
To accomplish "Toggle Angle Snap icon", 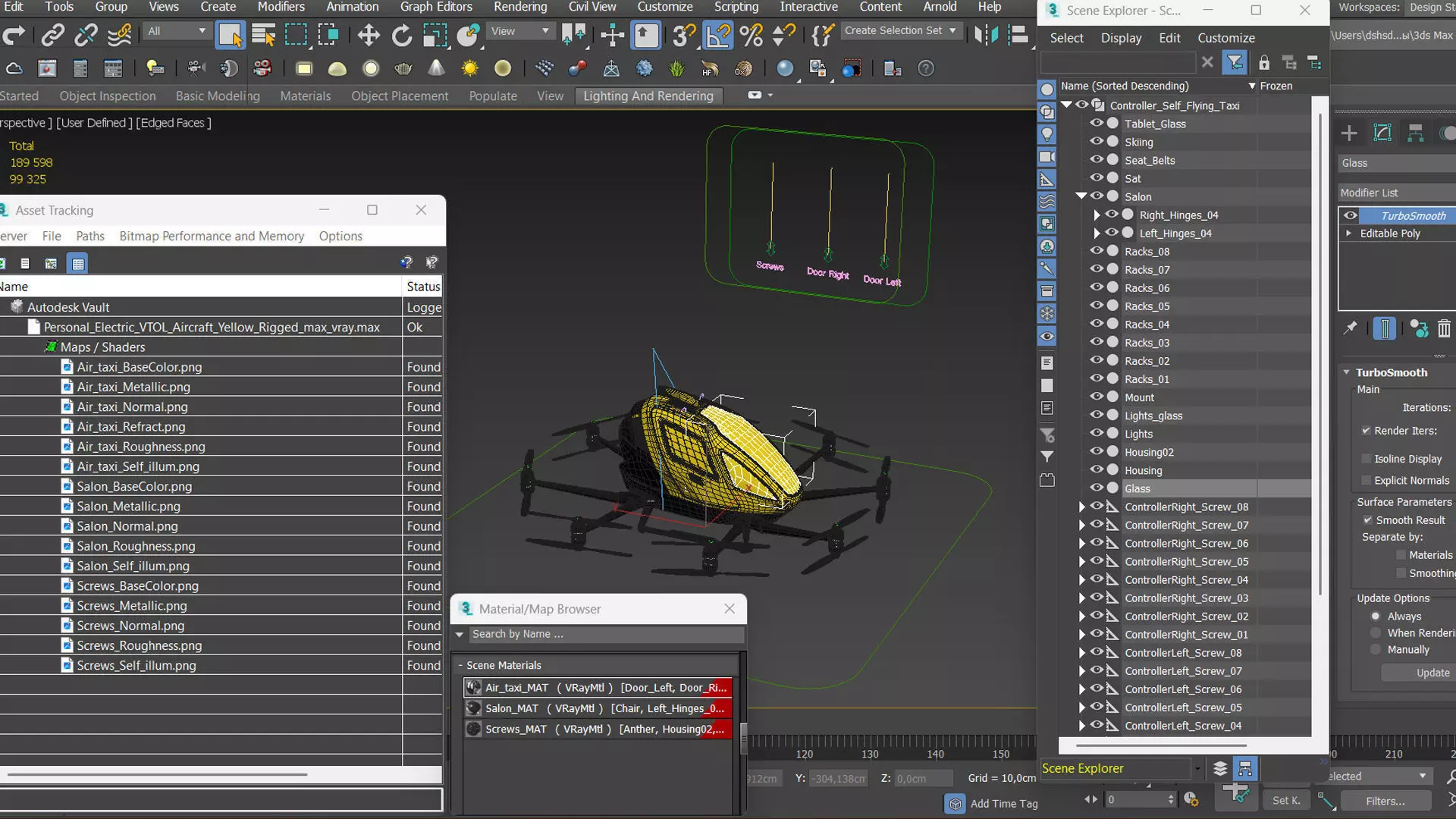I will click(718, 34).
